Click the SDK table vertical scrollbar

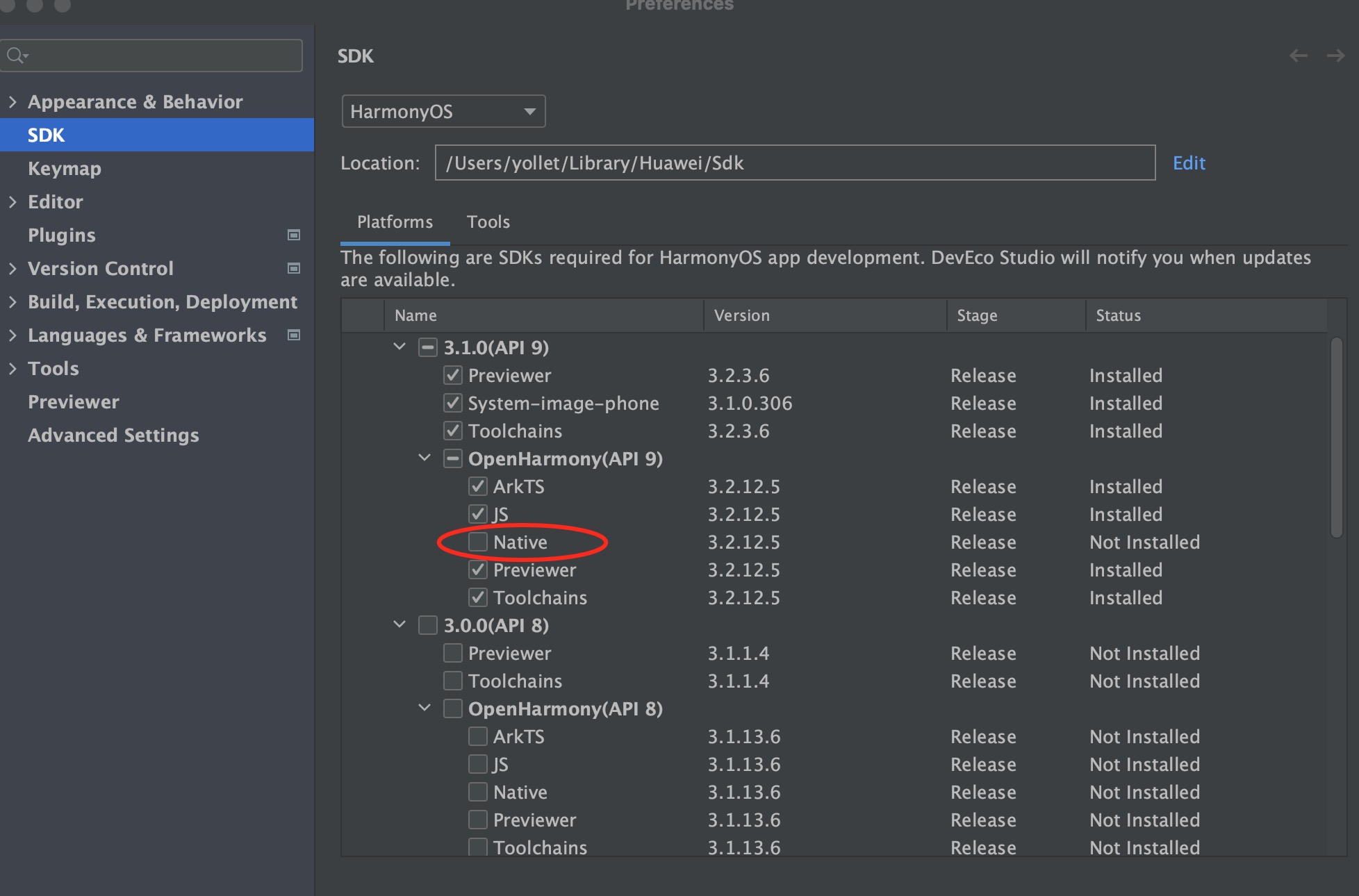click(1337, 438)
